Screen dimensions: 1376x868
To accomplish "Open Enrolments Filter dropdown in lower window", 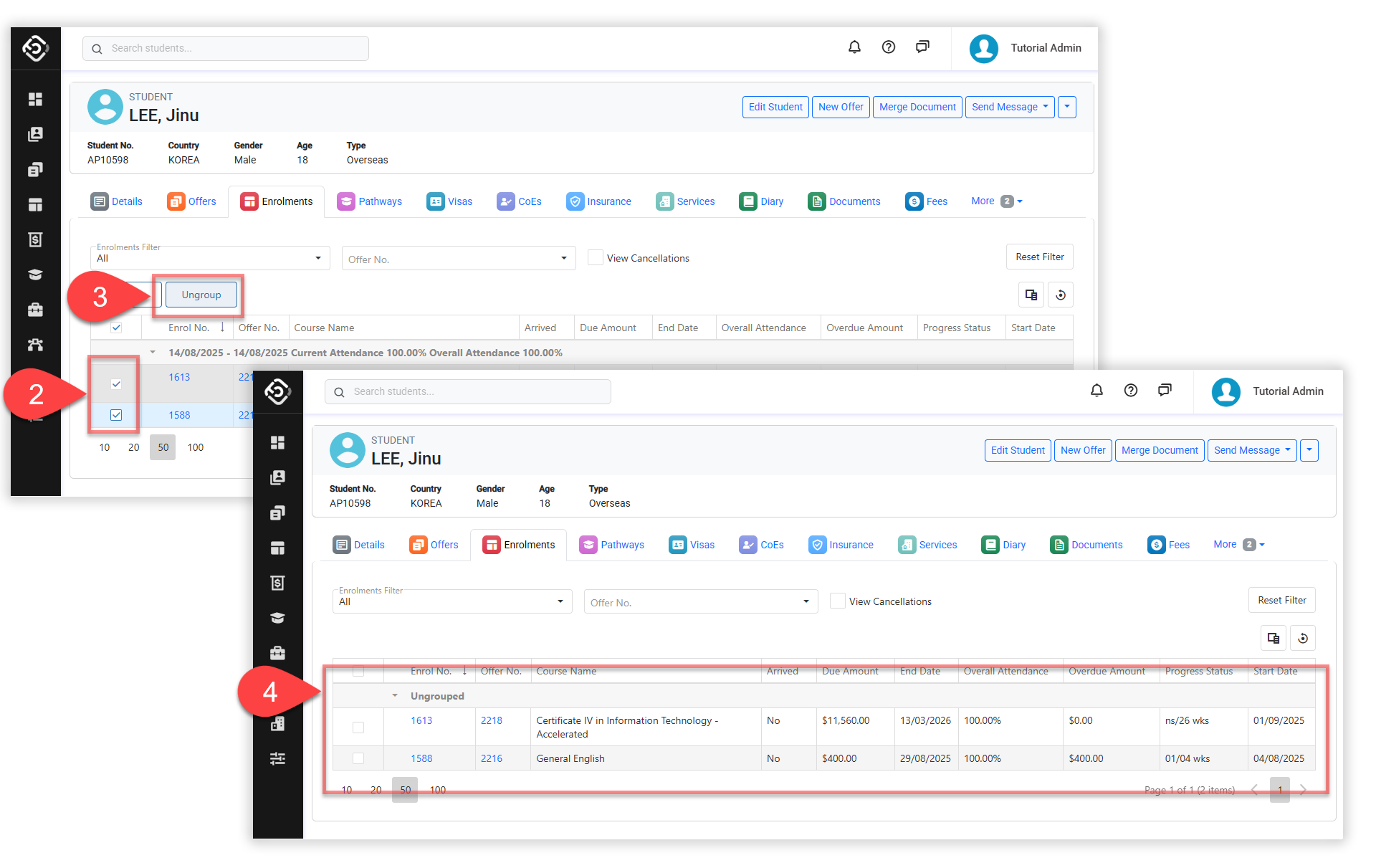I will (x=451, y=601).
